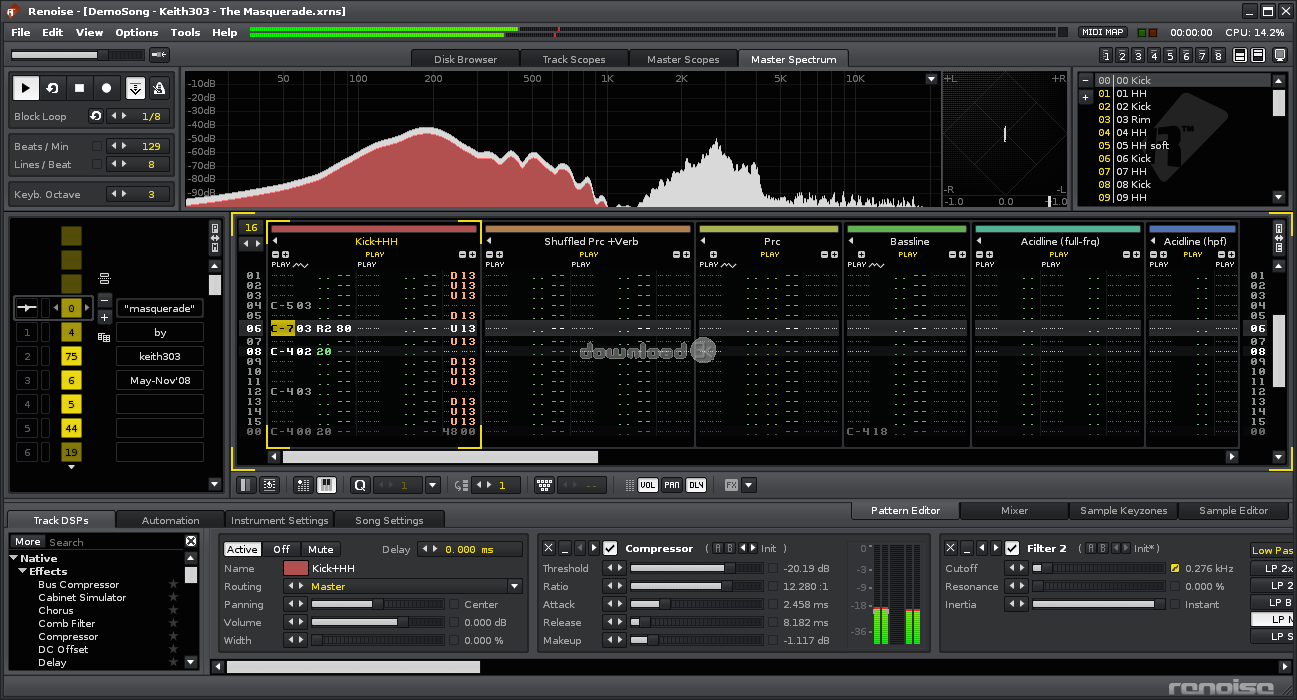Viewport: 1297px width, 700px height.
Task: Click the Renoise logo at bottom right
Action: click(x=1222, y=687)
